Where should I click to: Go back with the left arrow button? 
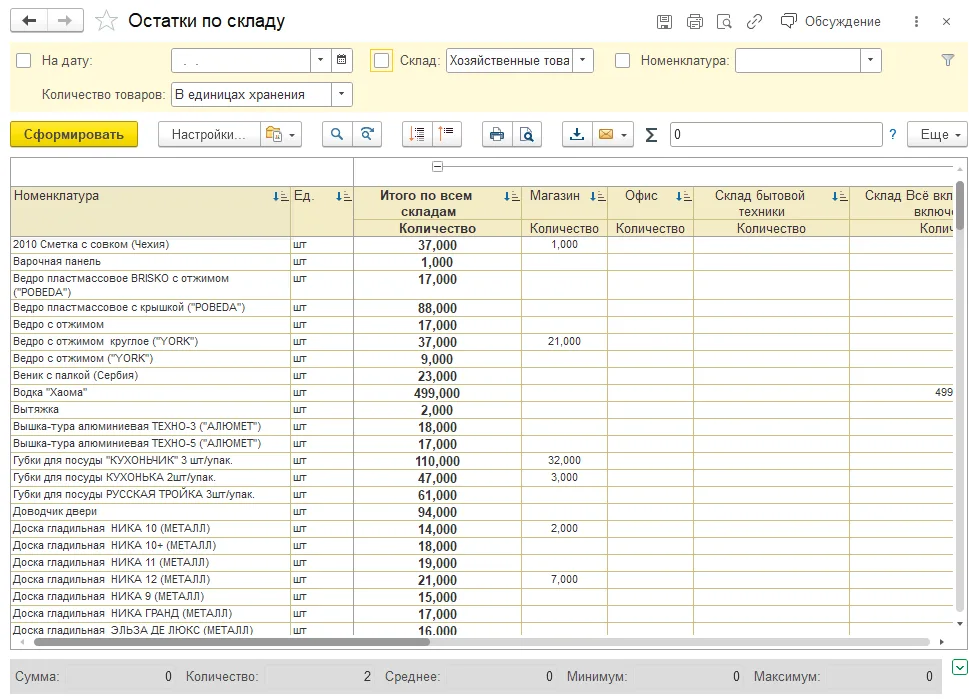coord(29,21)
